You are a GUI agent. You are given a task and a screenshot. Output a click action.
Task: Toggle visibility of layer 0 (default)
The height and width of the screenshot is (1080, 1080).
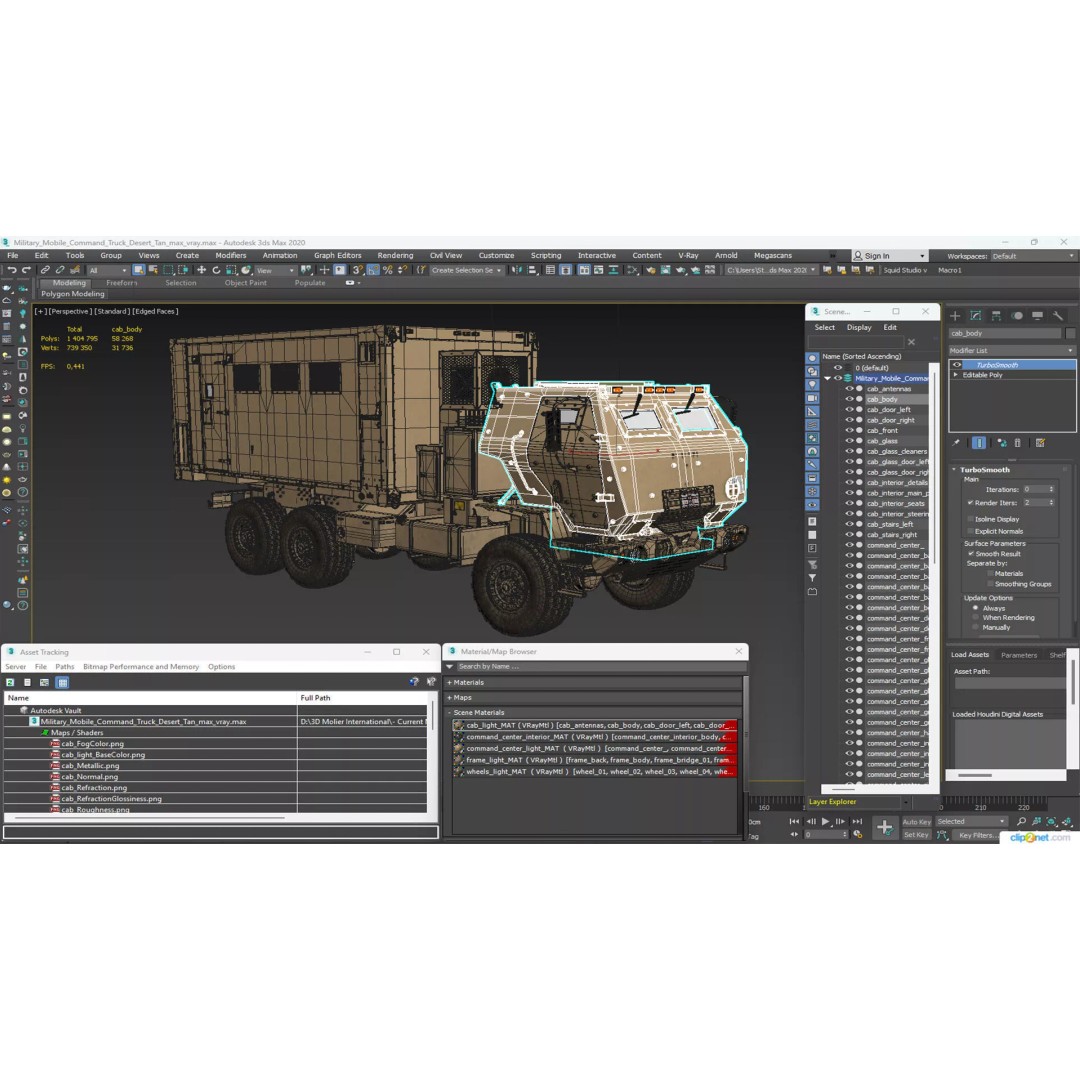pyautogui.click(x=838, y=368)
